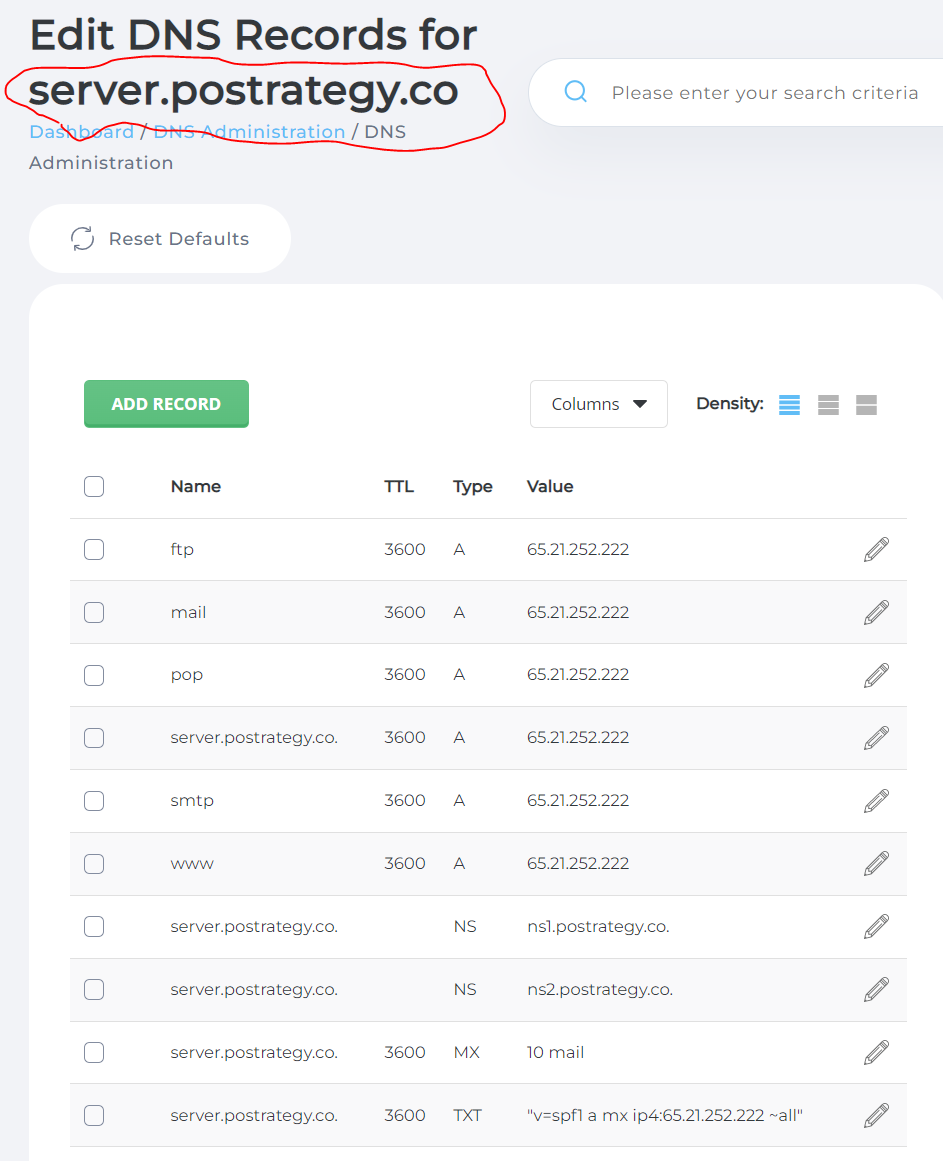Image resolution: width=943 pixels, height=1161 pixels.
Task: Click the search magnifier icon
Action: click(x=575, y=91)
